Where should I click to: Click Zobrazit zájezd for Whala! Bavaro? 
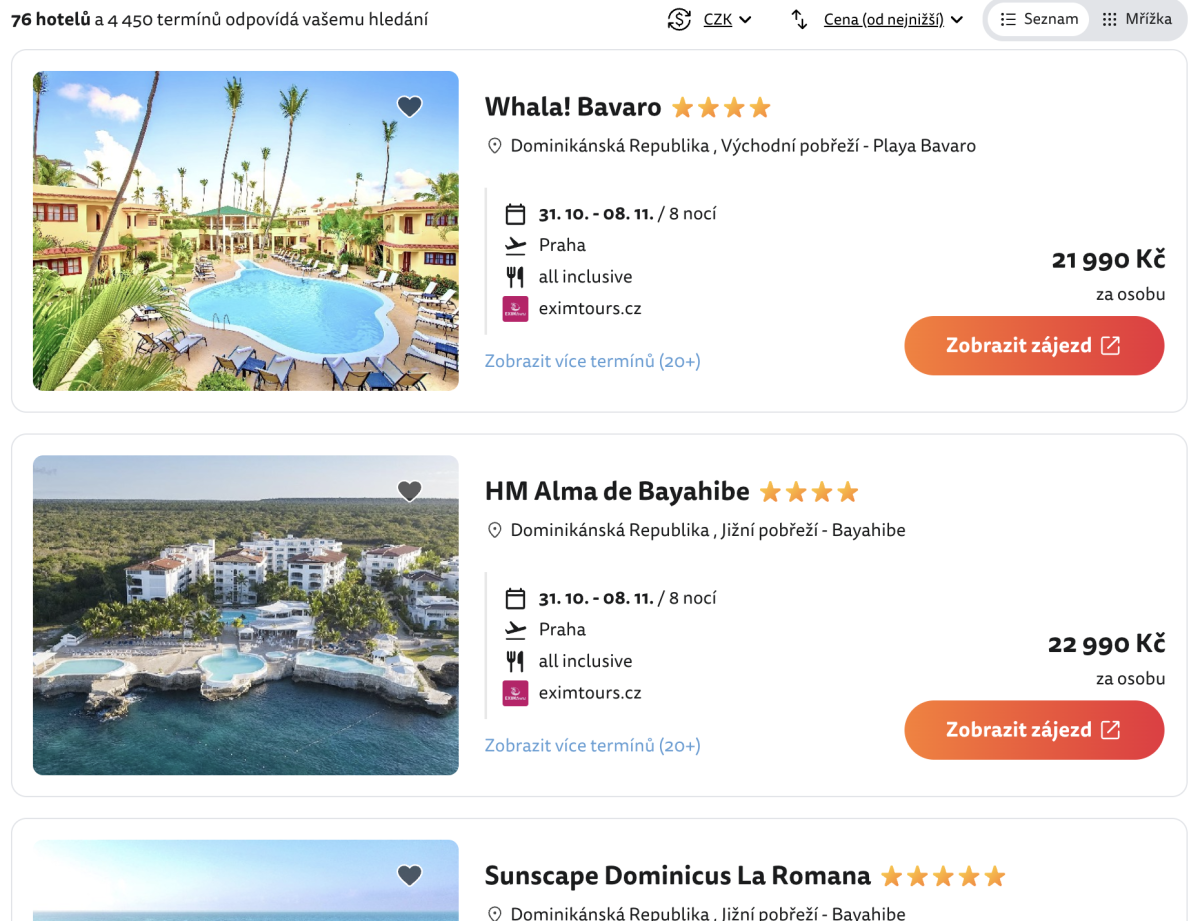pos(1034,346)
